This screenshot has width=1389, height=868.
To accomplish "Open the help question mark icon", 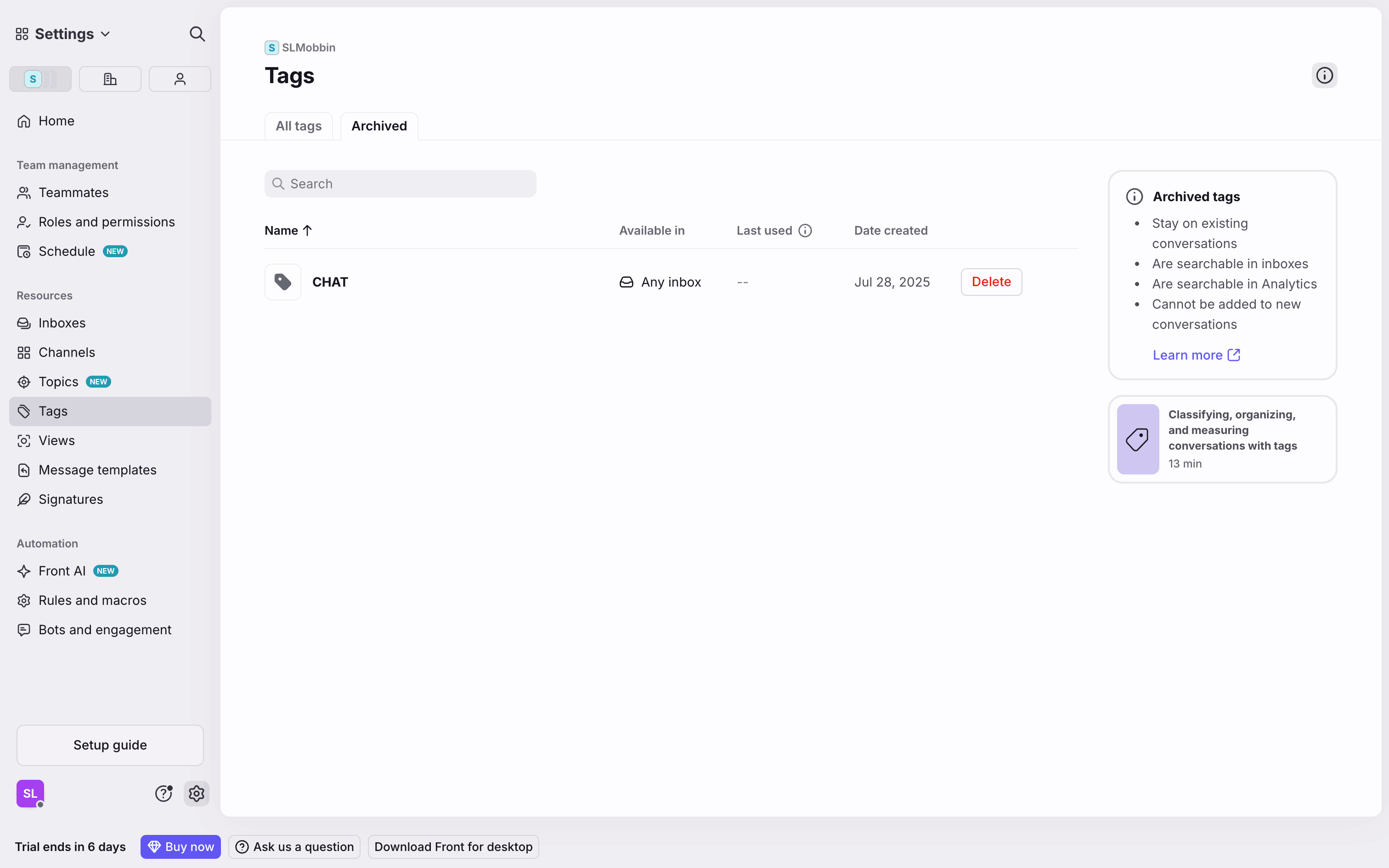I will coord(164,794).
